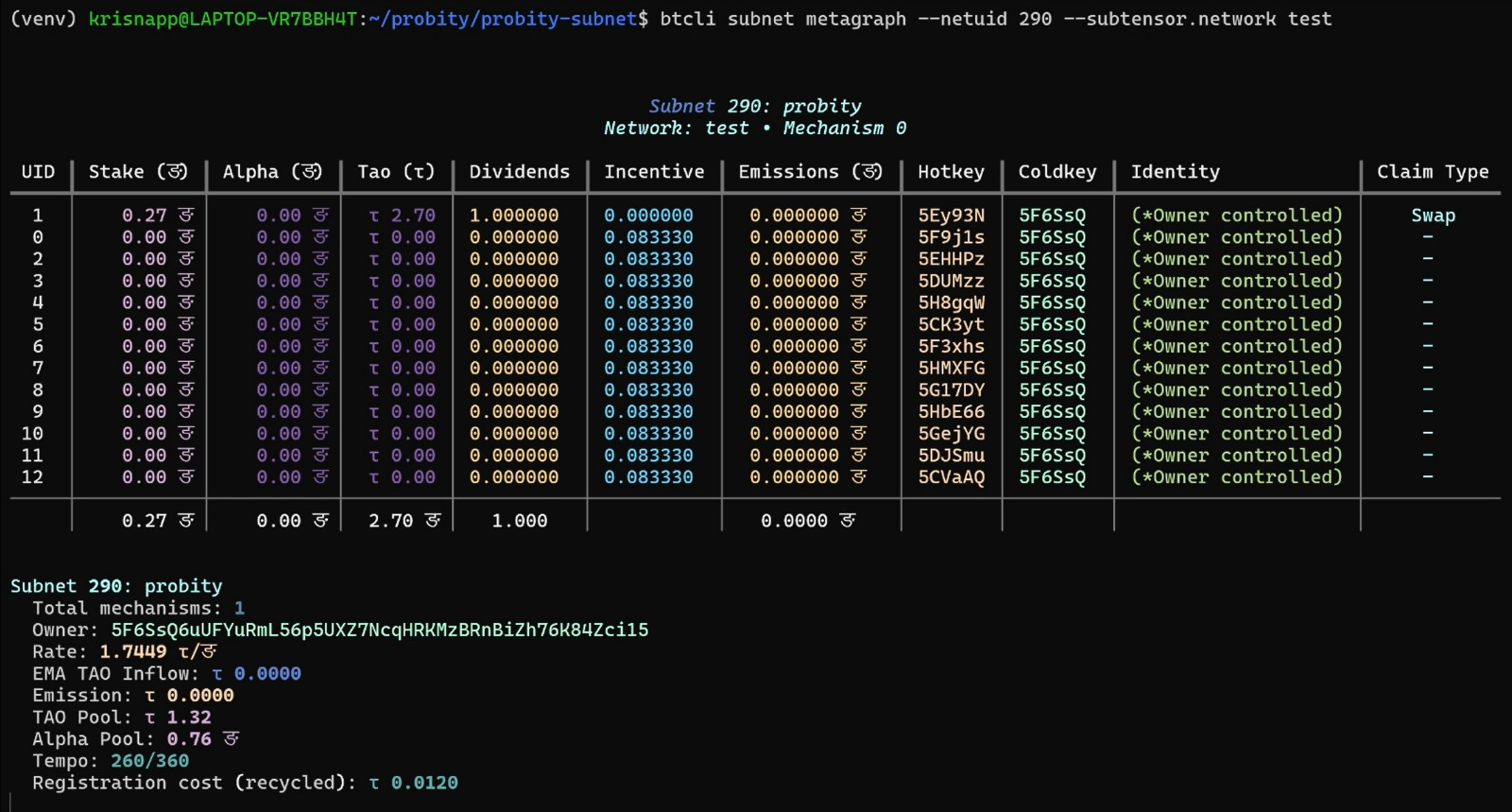This screenshot has height=812, width=1512.
Task: Click the Alpha Pool value 0.76
Action: pos(189,739)
